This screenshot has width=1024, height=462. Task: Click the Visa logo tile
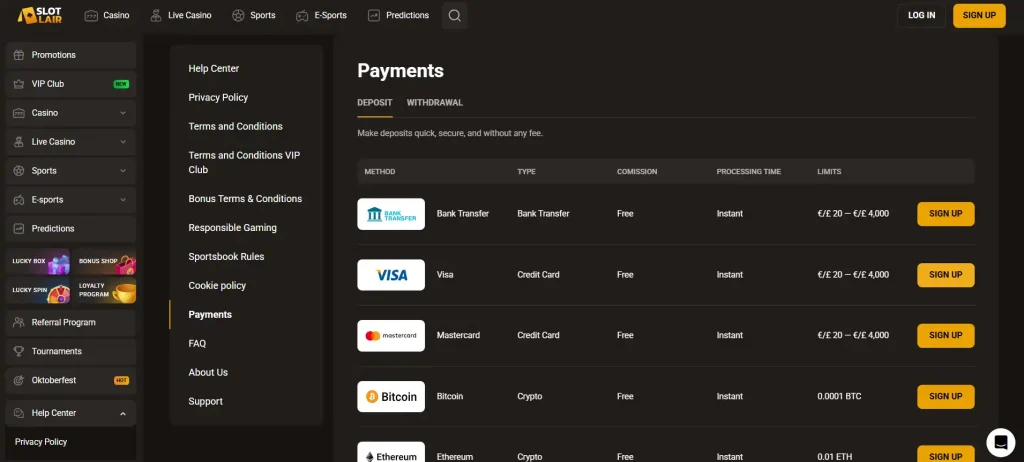click(x=391, y=274)
